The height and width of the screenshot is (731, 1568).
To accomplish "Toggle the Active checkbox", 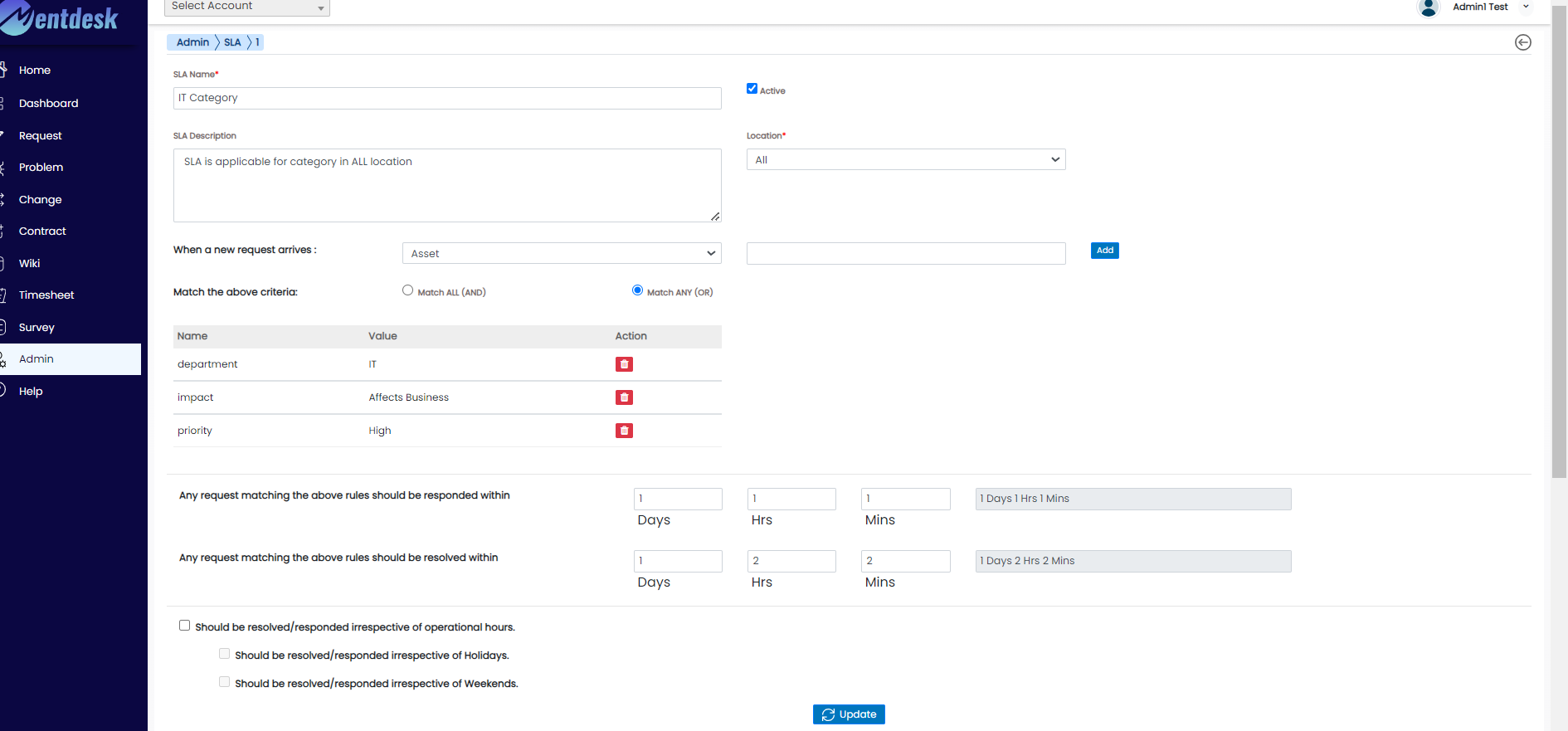I will point(752,89).
